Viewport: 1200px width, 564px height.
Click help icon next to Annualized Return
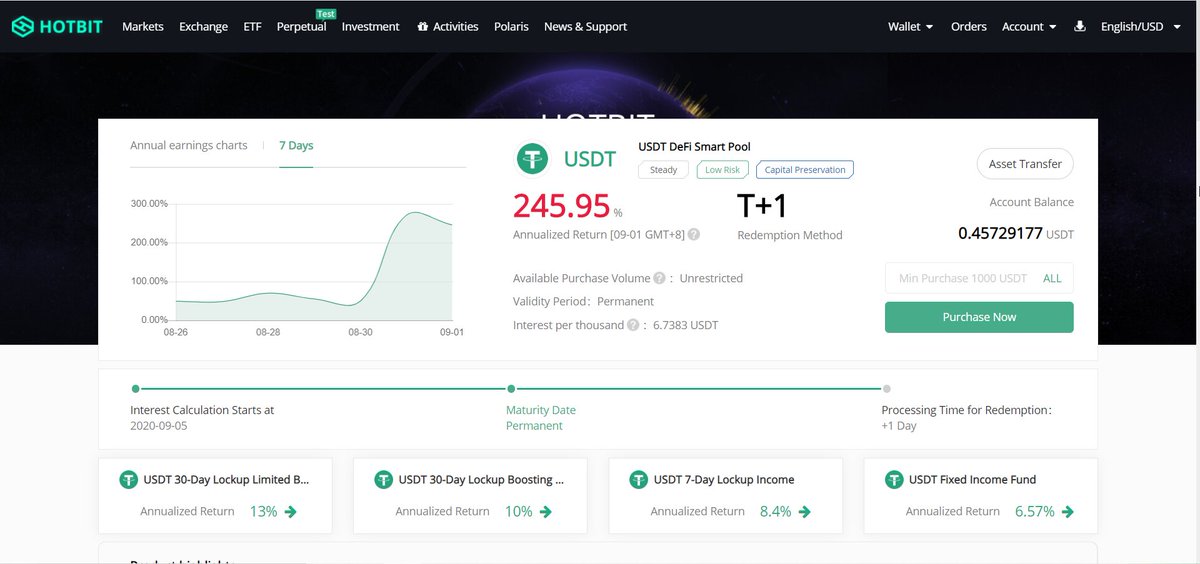coord(694,235)
